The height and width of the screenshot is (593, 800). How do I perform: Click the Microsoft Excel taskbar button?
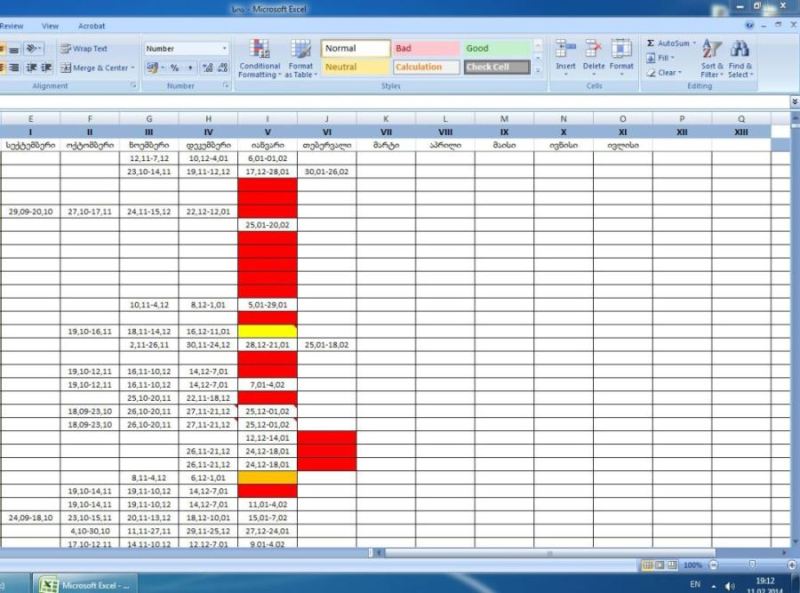pyautogui.click(x=85, y=585)
